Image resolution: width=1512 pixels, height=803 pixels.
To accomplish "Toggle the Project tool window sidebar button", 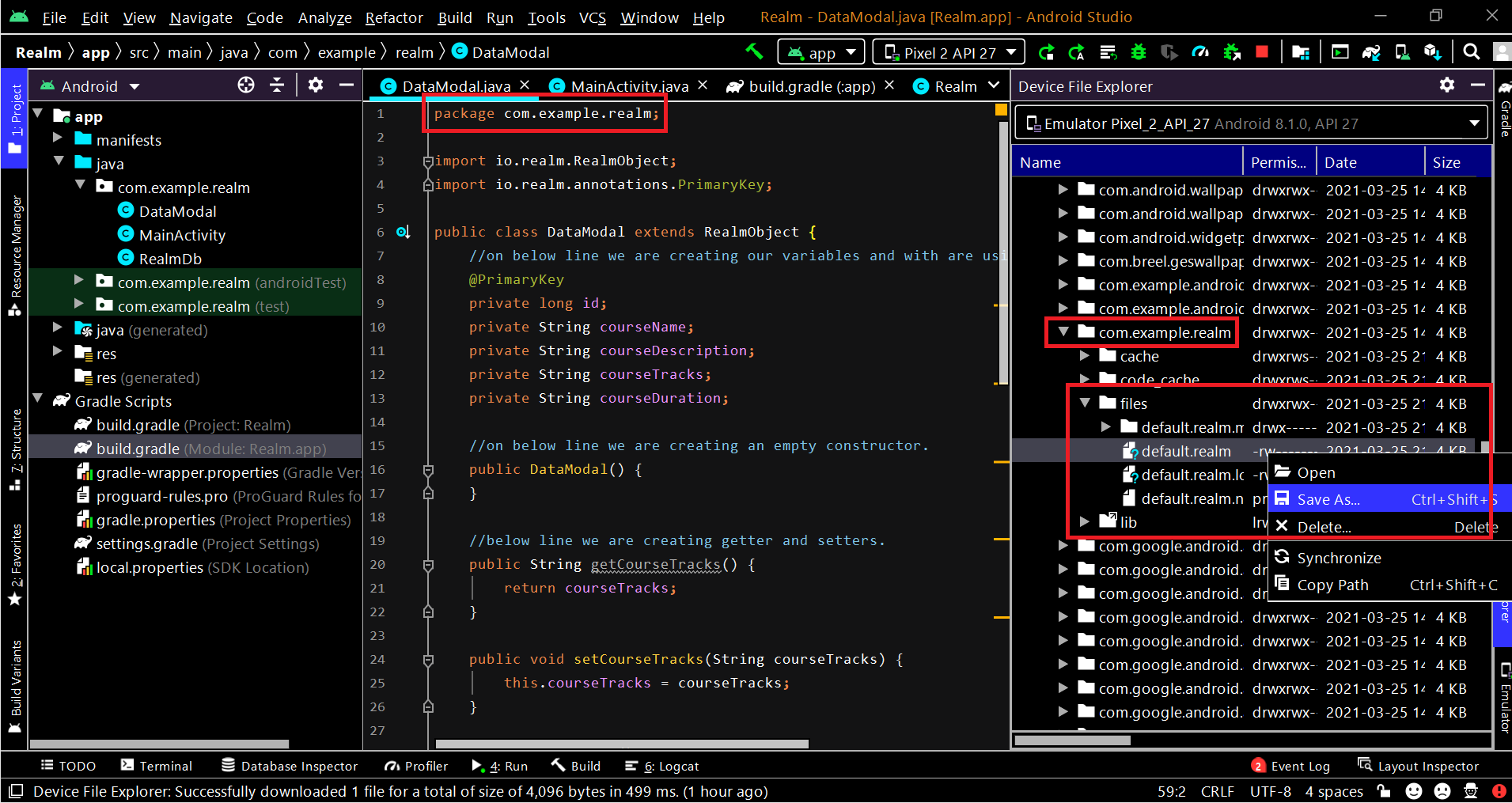I will pos(15,119).
